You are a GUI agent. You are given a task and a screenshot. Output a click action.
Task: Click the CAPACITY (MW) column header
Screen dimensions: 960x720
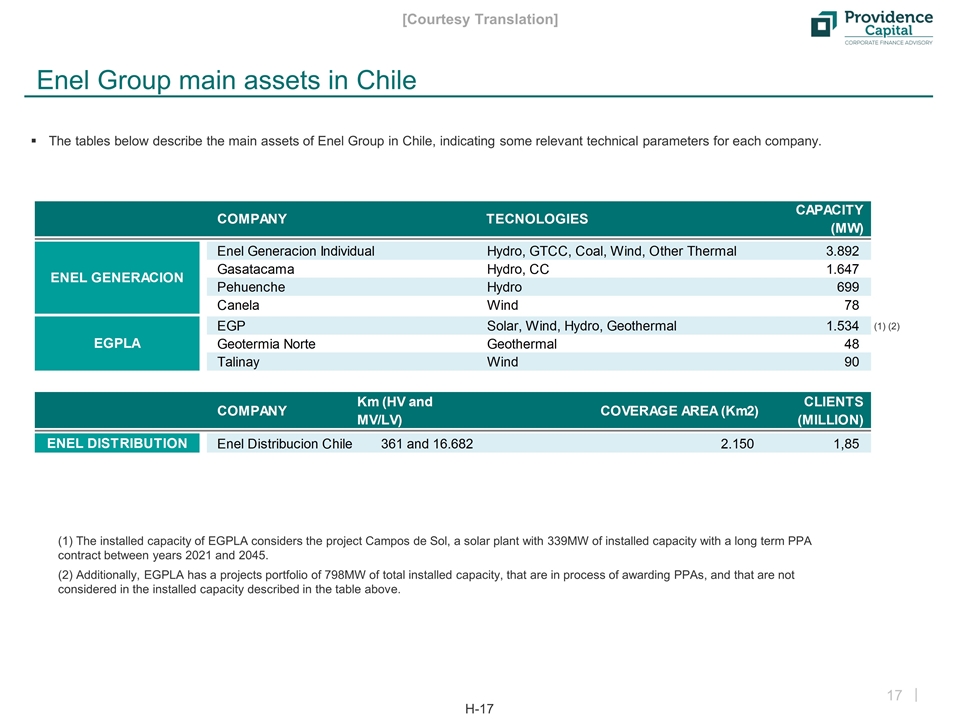pos(829,218)
